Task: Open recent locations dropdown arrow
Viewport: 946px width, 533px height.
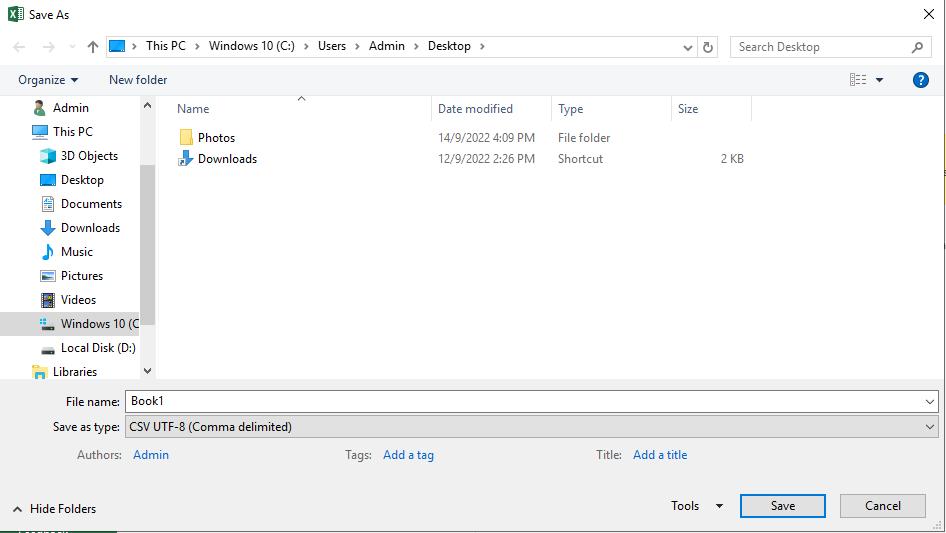Action: [72, 46]
